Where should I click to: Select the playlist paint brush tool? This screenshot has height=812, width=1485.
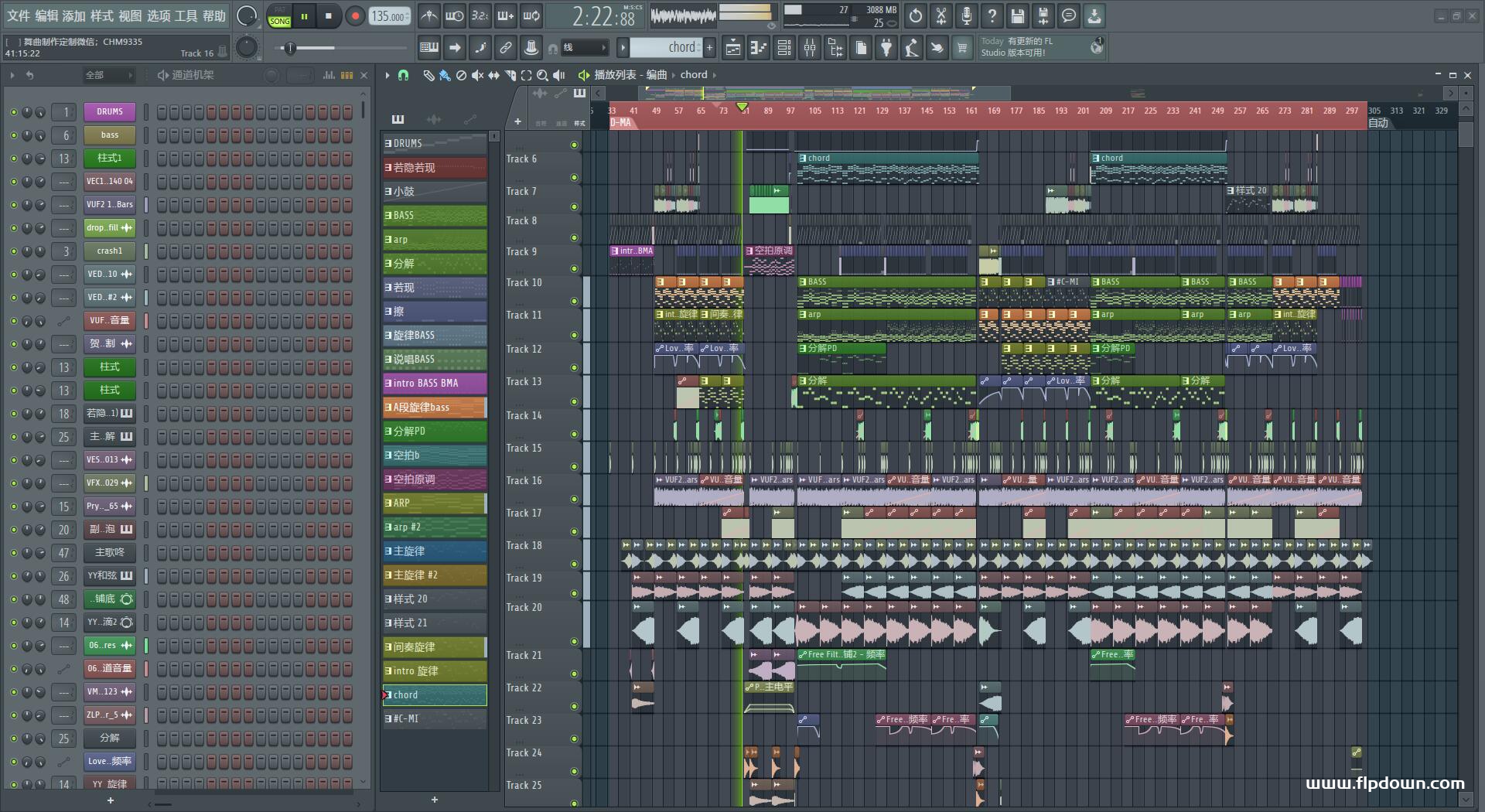pos(445,75)
